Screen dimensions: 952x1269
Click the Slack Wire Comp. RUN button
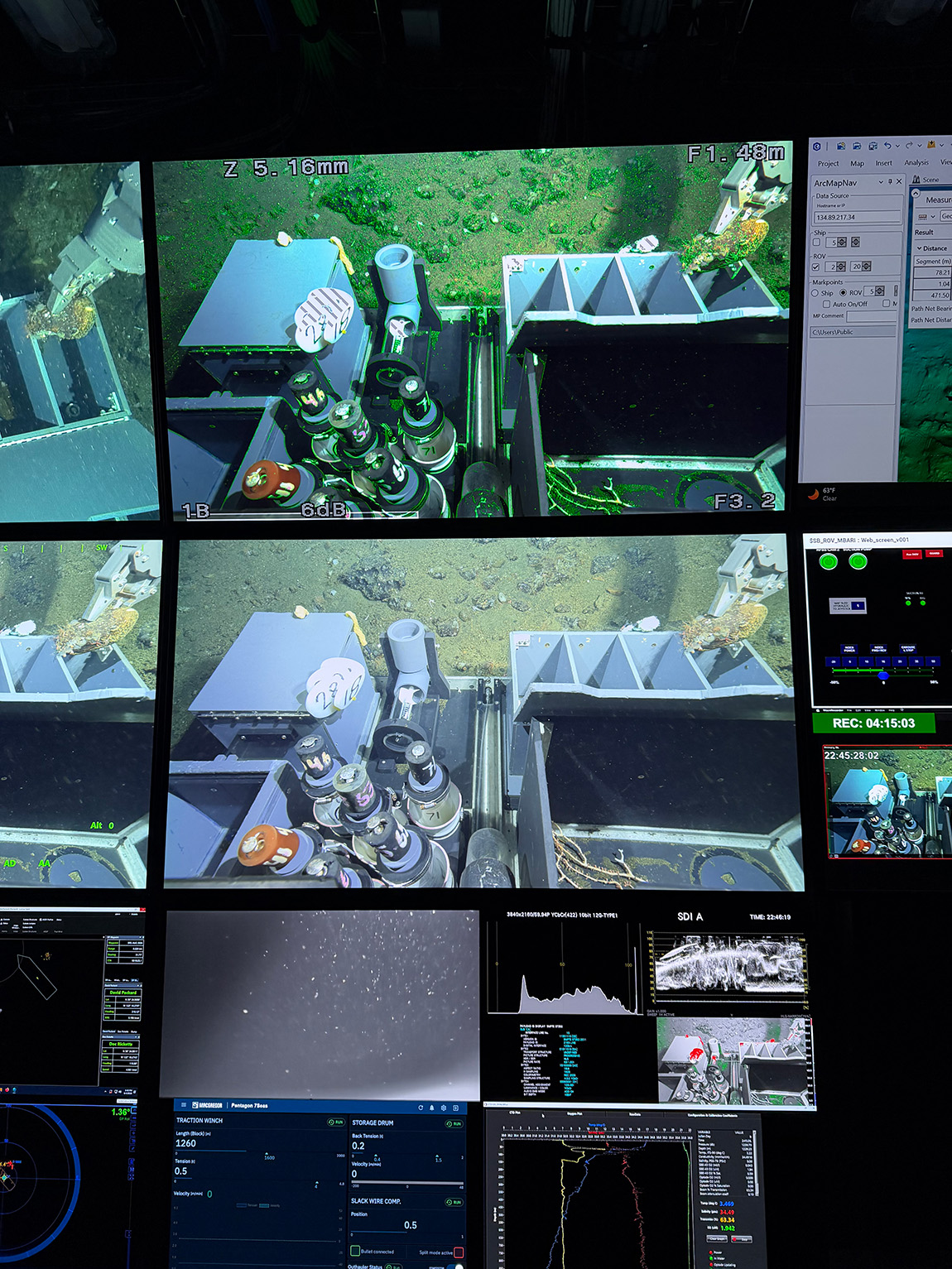[x=454, y=1202]
